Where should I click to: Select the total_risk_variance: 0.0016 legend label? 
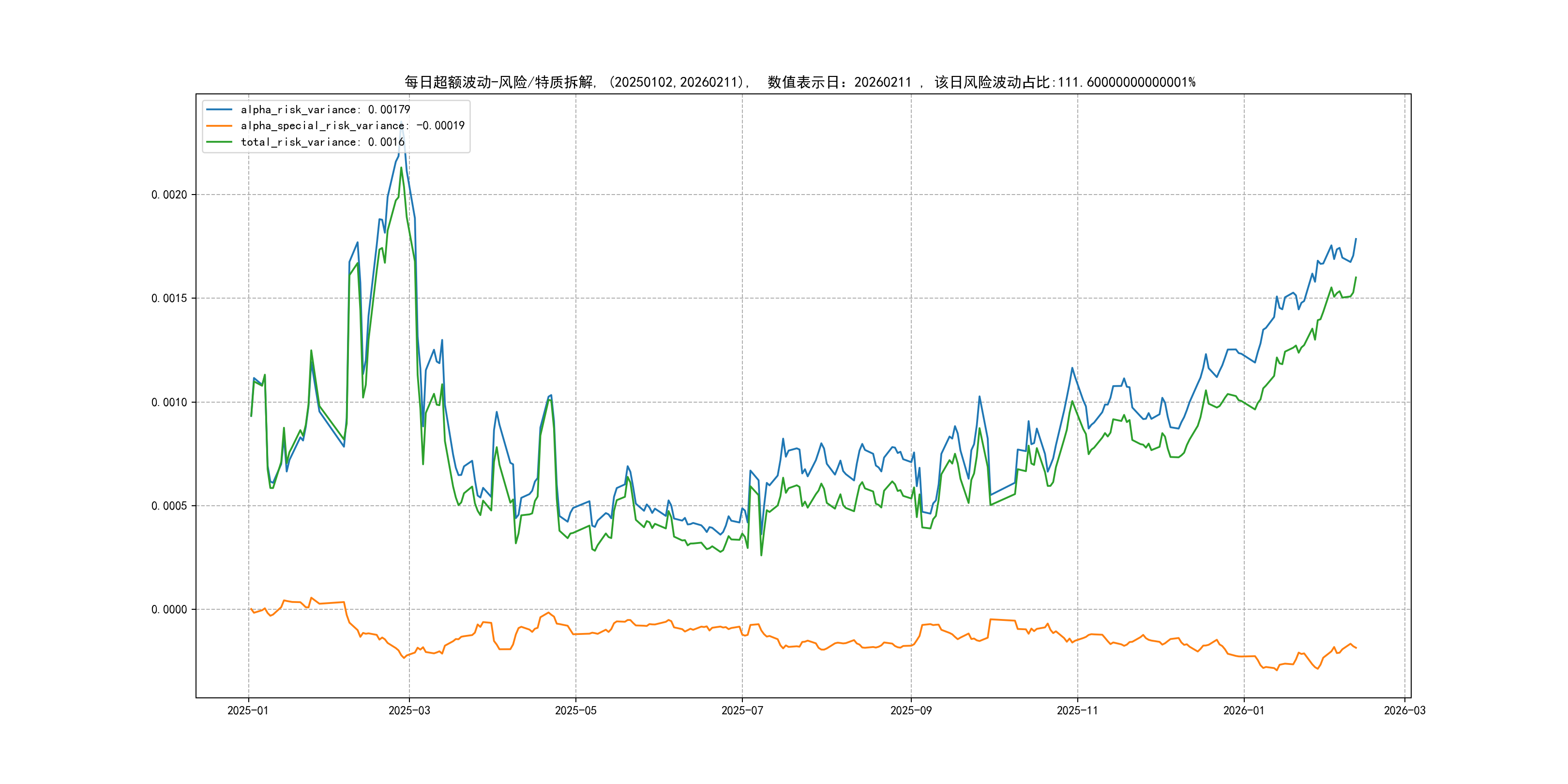(323, 142)
